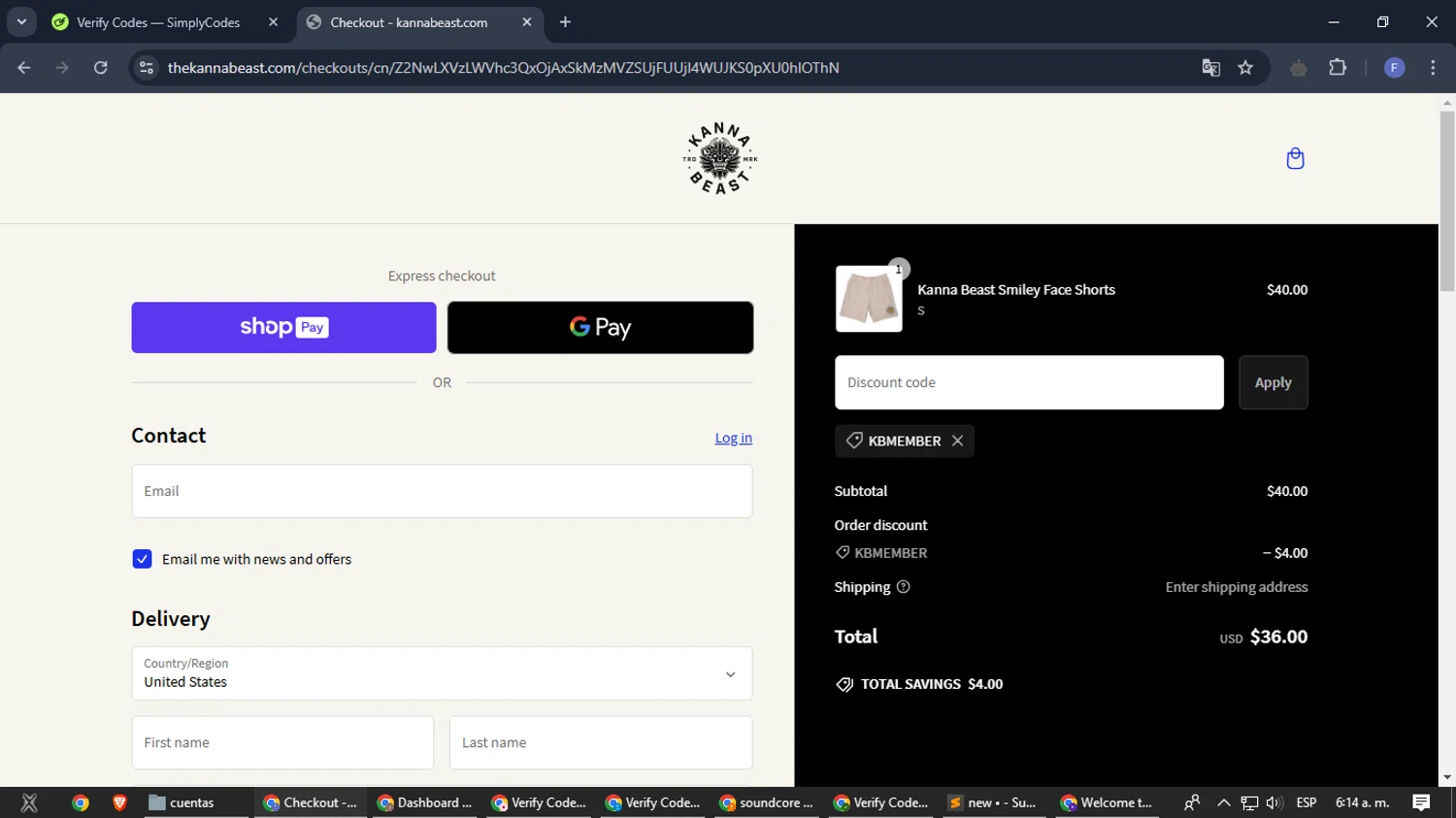Select the Checkout - kannabeast.com tab
Screen dimensions: 1456x818
pos(419,22)
